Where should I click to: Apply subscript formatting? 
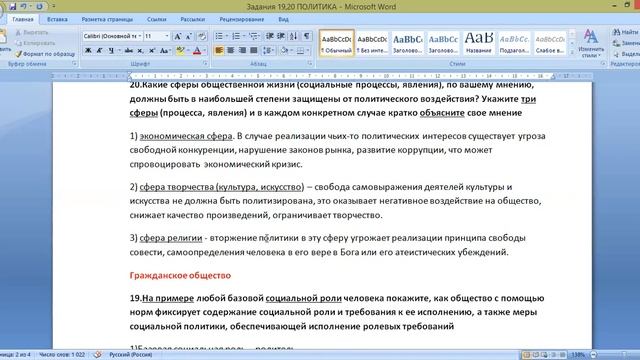coord(140,51)
